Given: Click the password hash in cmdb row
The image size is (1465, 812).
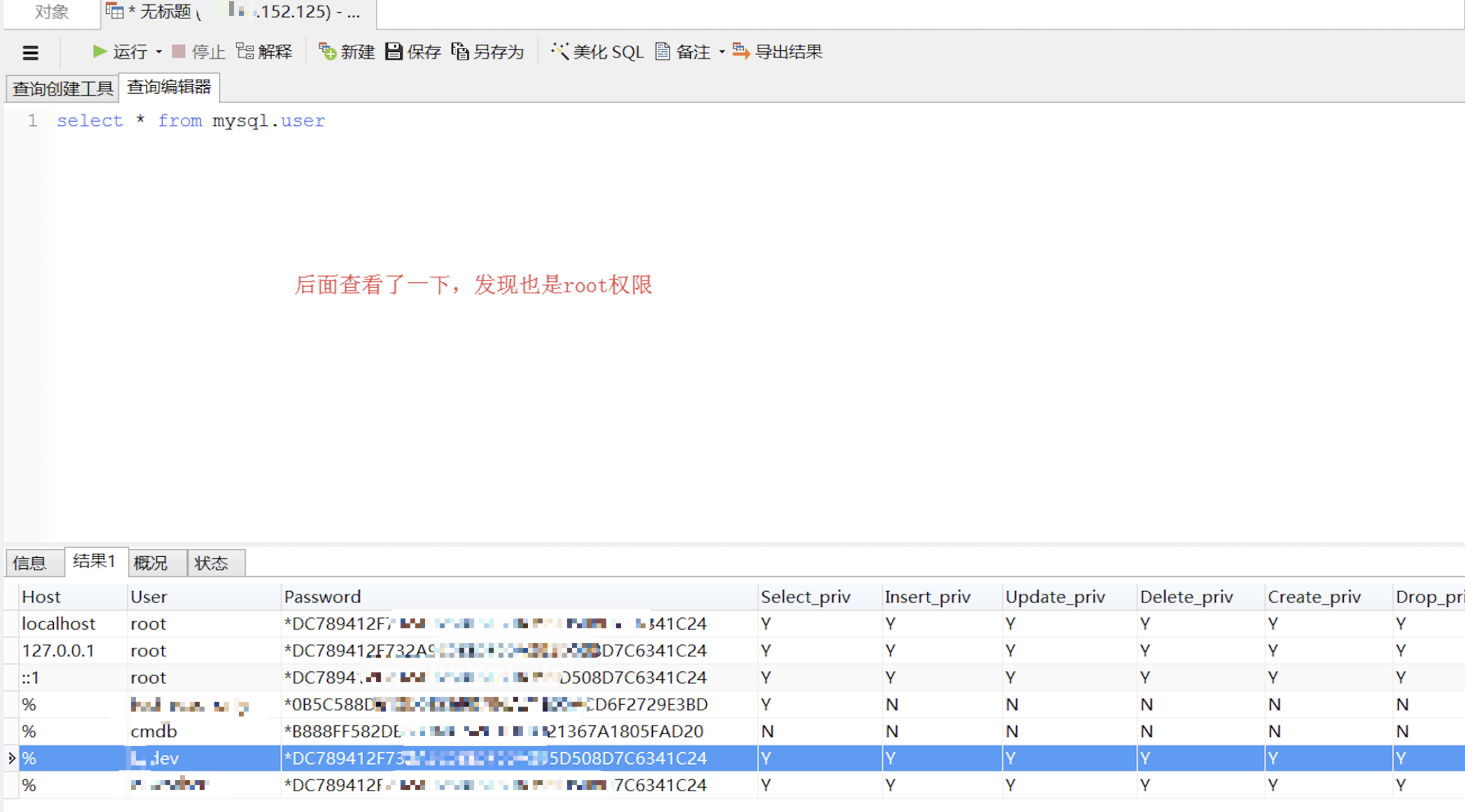Looking at the screenshot, I should 519,731.
